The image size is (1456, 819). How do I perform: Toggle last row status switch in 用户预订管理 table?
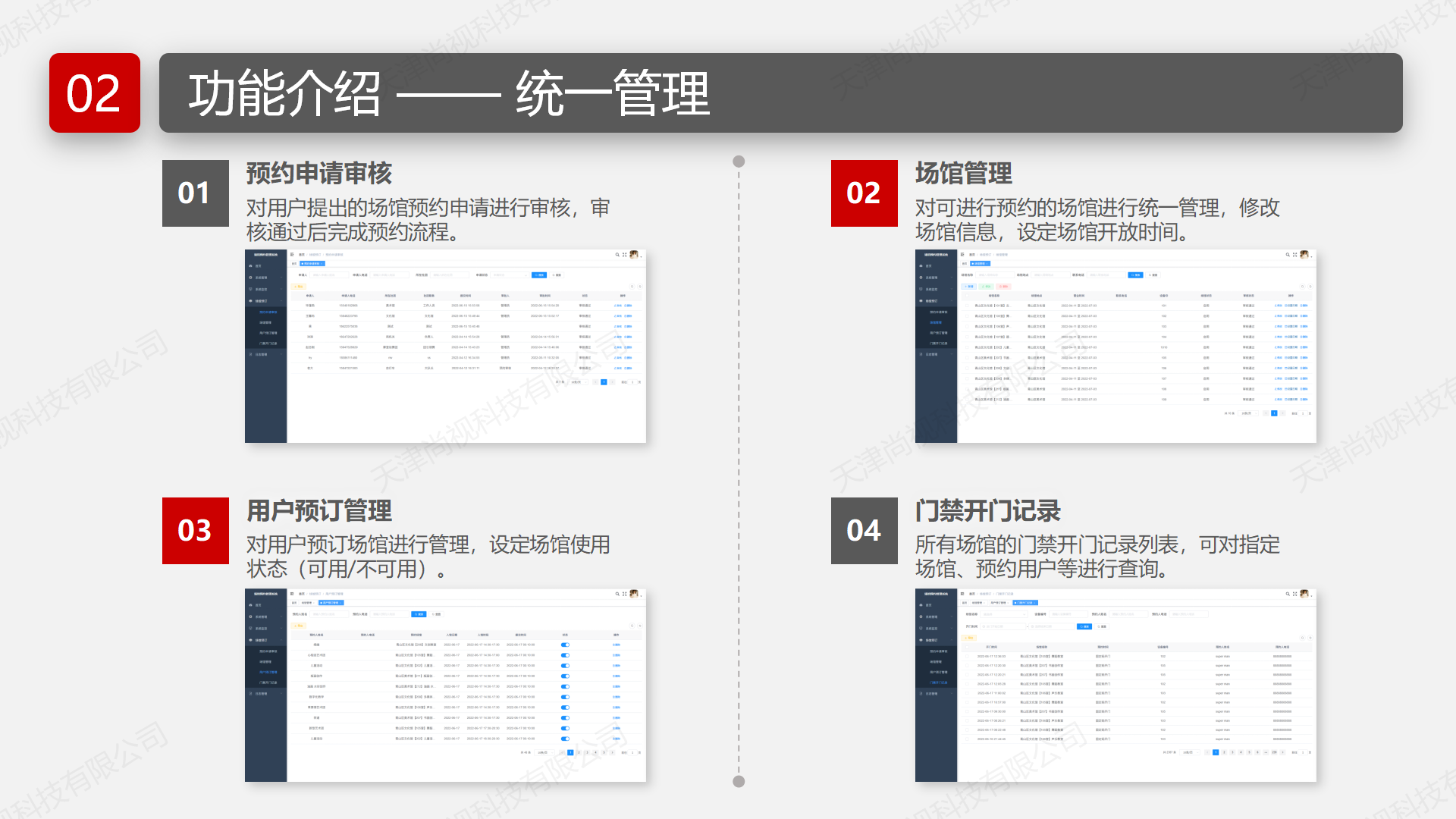tap(565, 739)
